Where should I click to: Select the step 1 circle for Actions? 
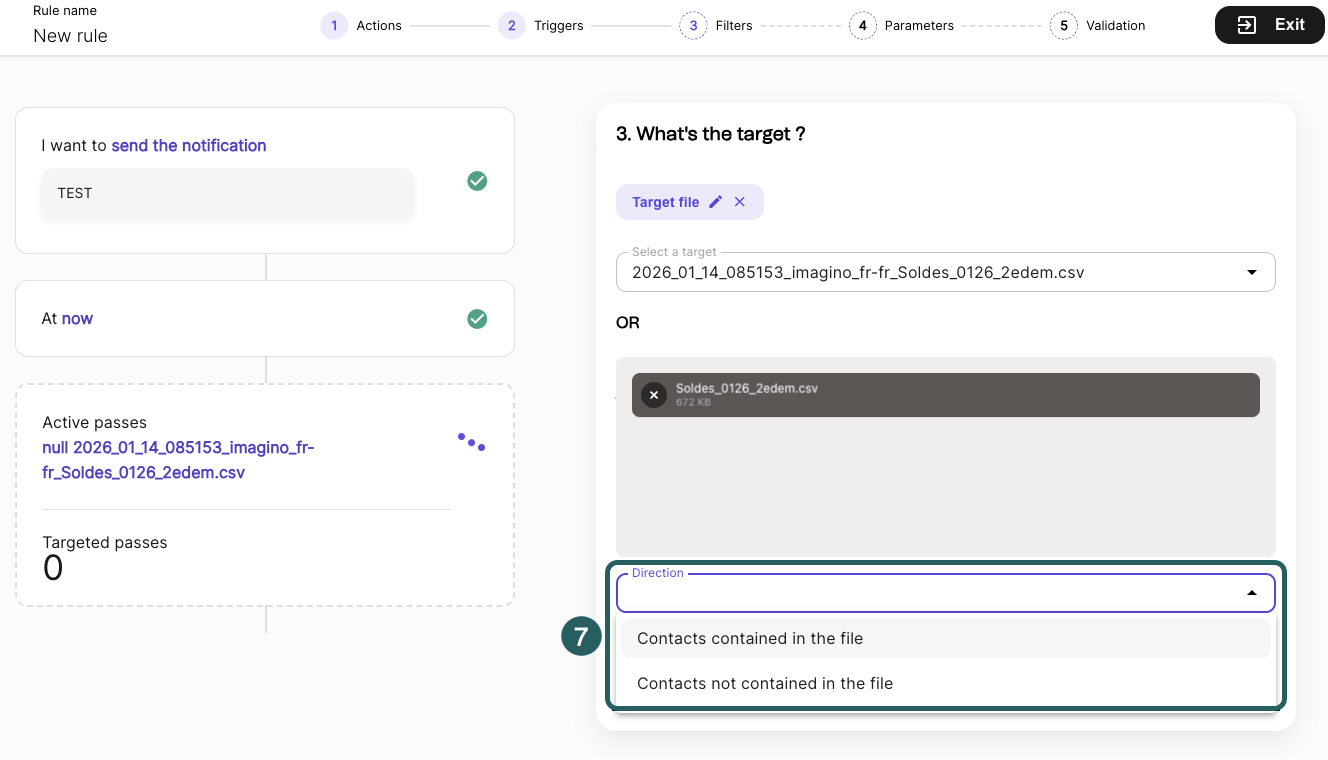[334, 25]
